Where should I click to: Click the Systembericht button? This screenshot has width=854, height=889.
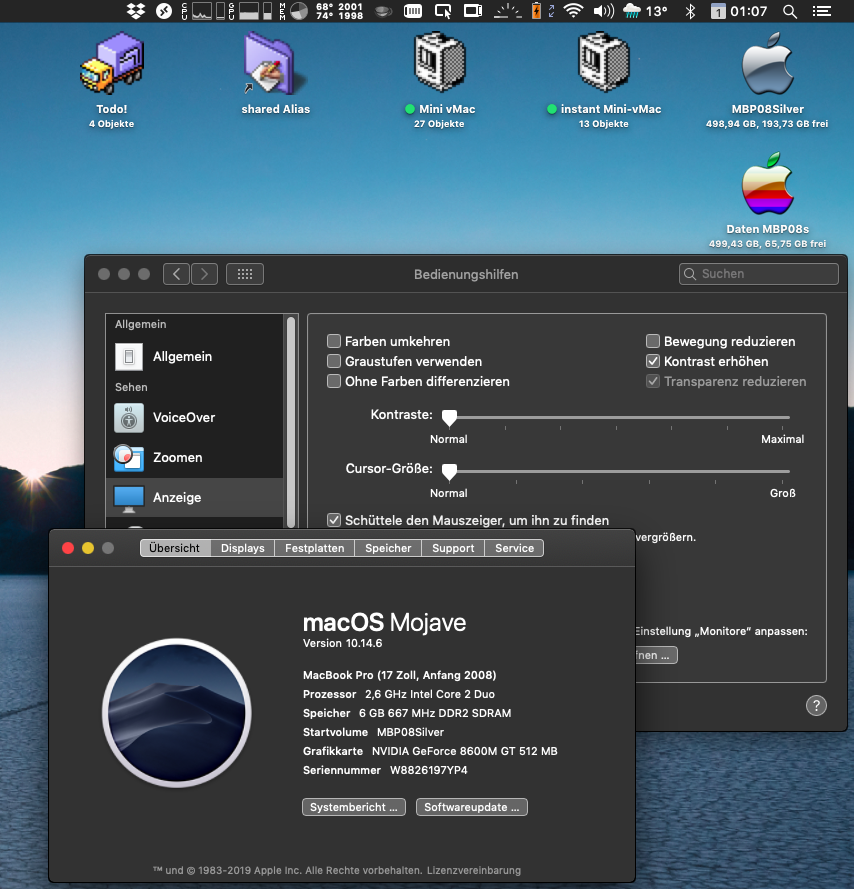point(354,807)
